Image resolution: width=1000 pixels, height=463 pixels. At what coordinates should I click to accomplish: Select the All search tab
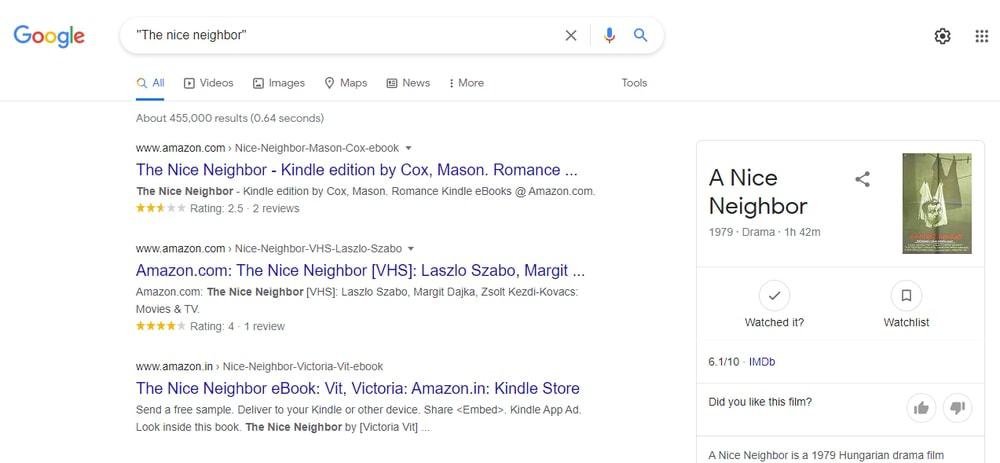[151, 83]
